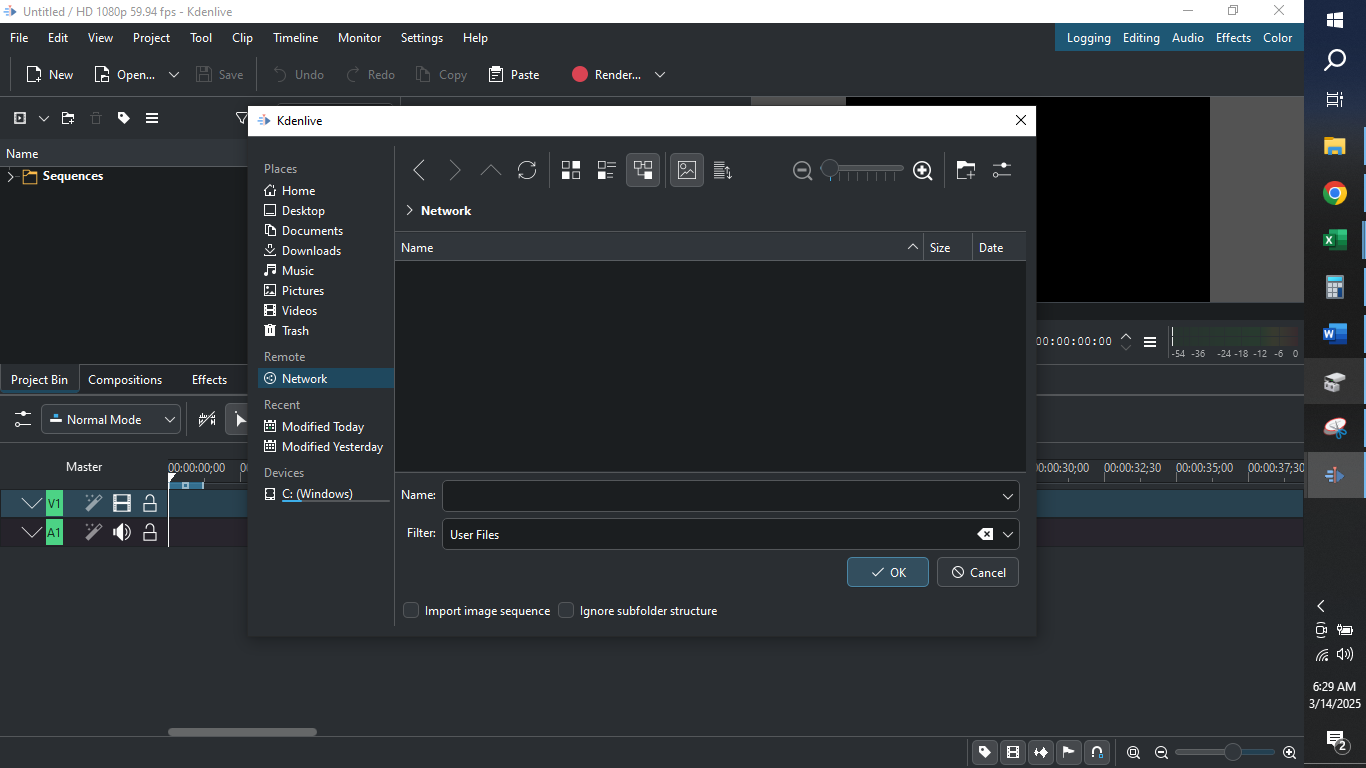
Task: Mute the A1 audio track
Action: coord(122,533)
